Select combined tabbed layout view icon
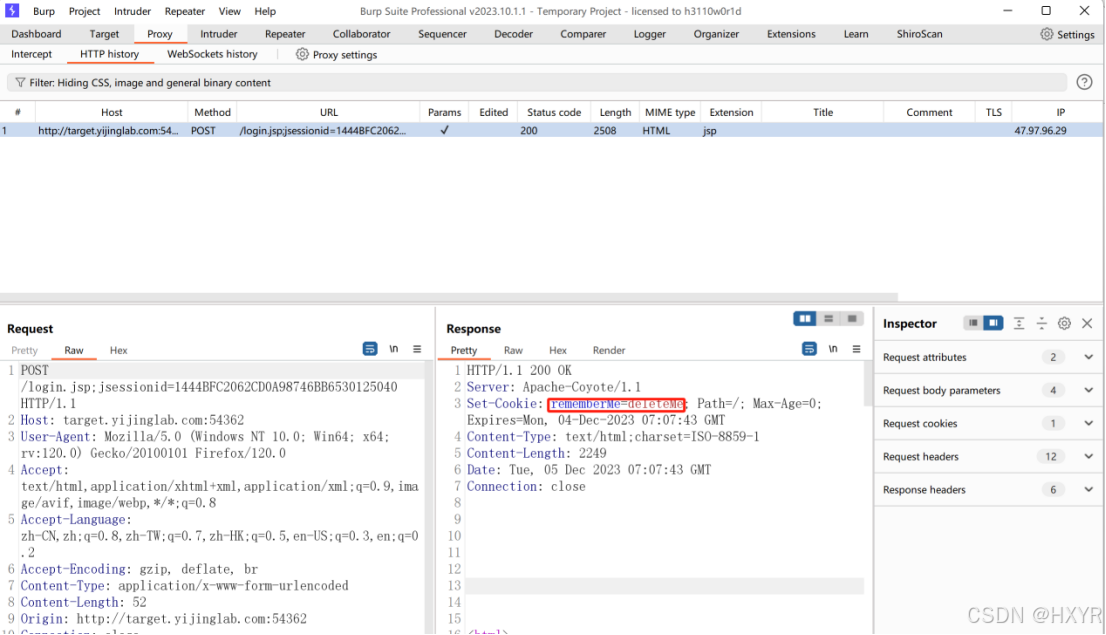Image resolution: width=1106 pixels, height=635 pixels. pos(852,319)
